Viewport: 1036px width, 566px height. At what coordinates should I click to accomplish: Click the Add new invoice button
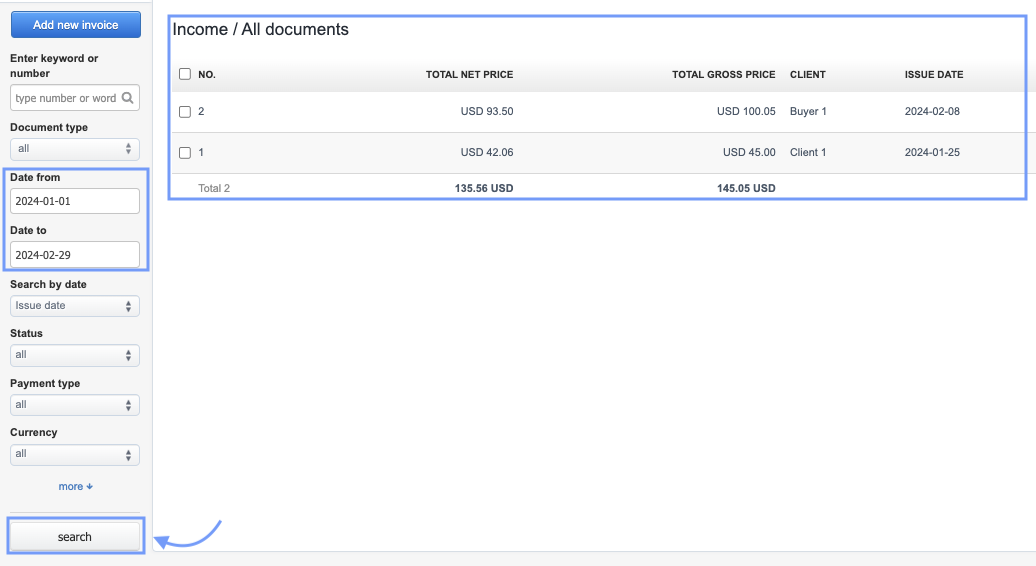(x=75, y=25)
